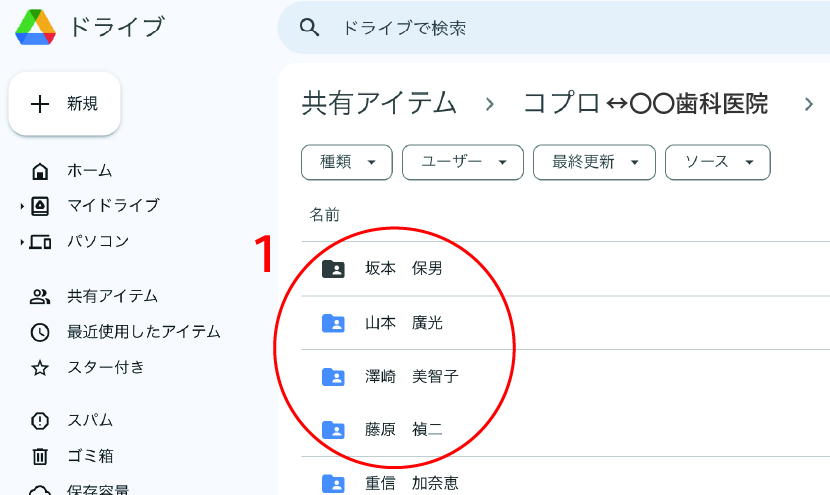Viewport: 830px width, 495px height.
Task: Select the コプロ↔〇〇歯科医院 breadcrumb
Action: [646, 103]
